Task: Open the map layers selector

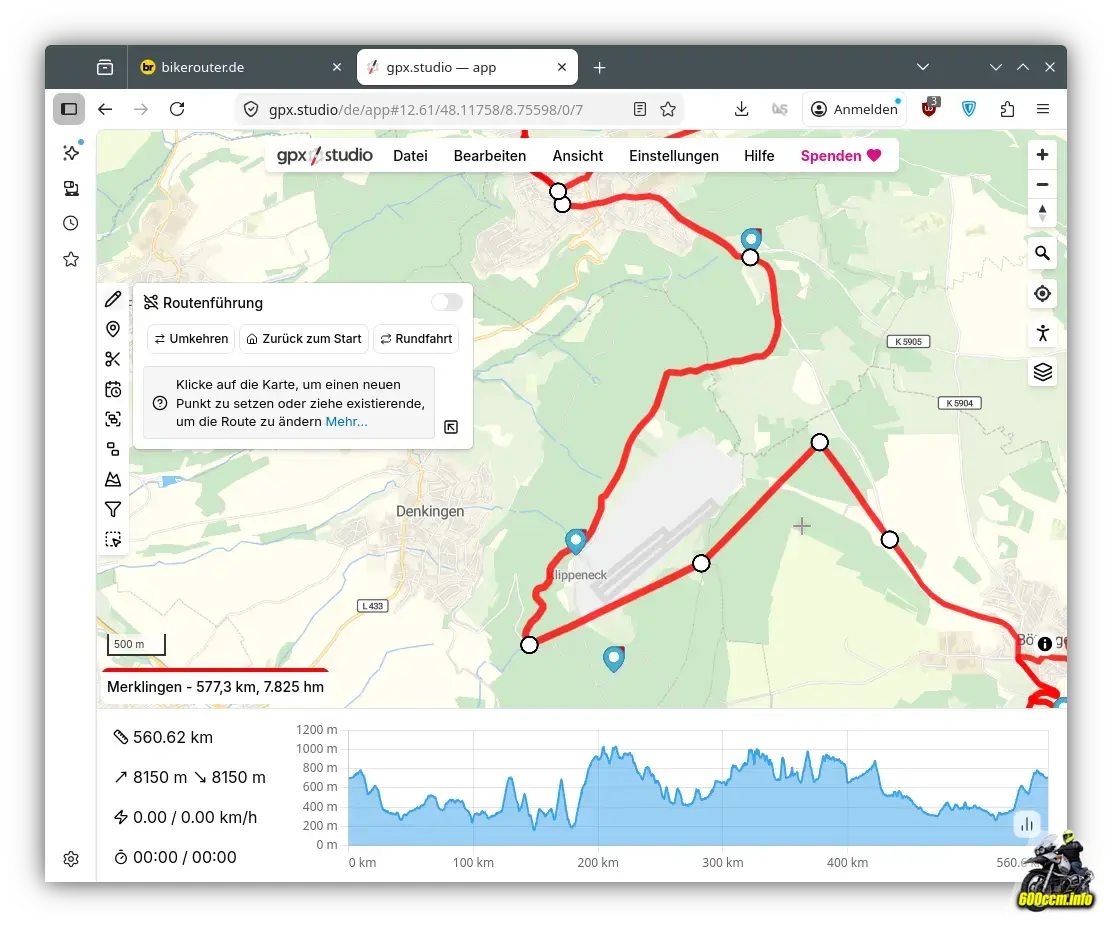Action: tap(1042, 372)
